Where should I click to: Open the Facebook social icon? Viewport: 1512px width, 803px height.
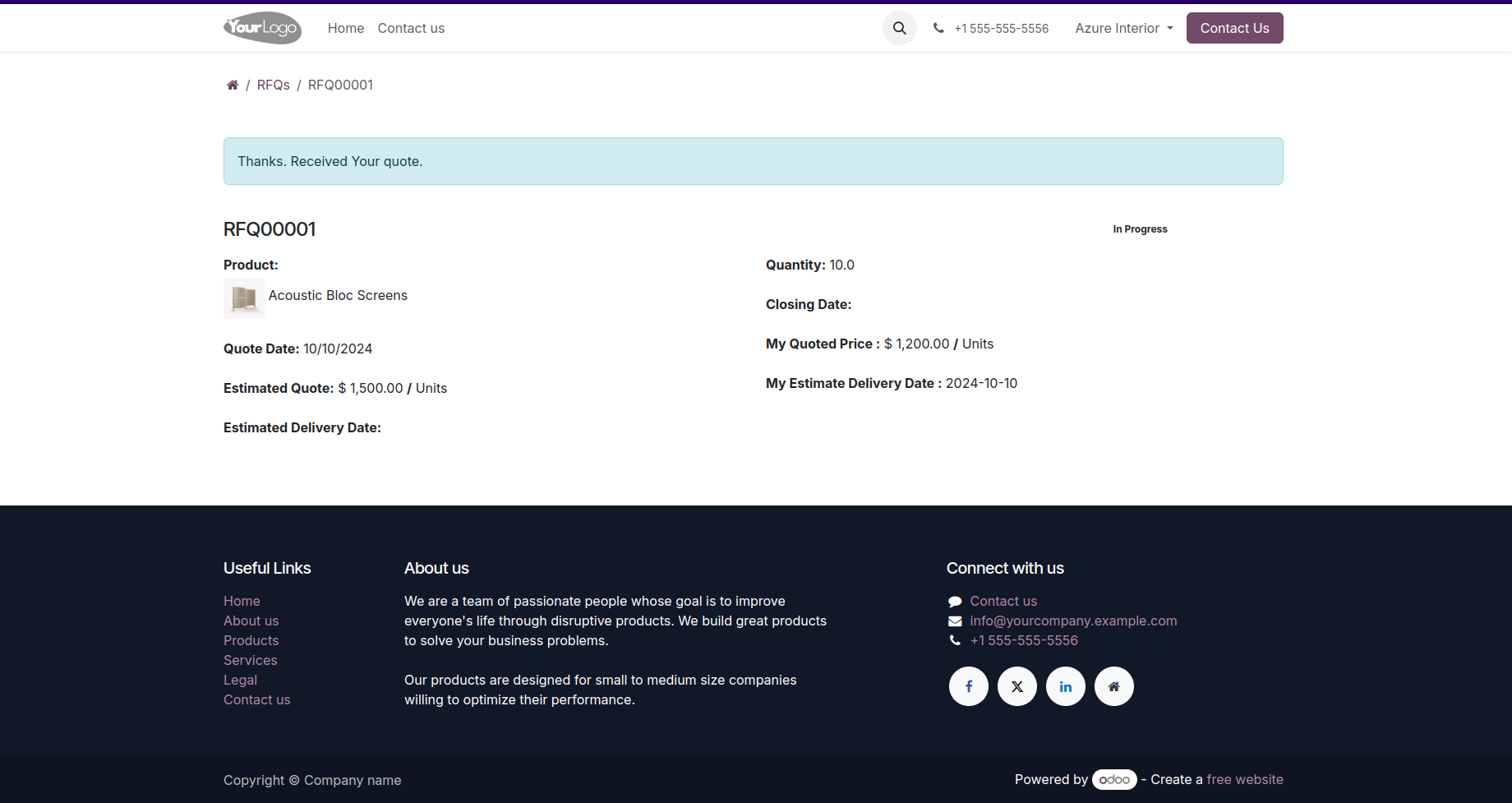pos(969,686)
